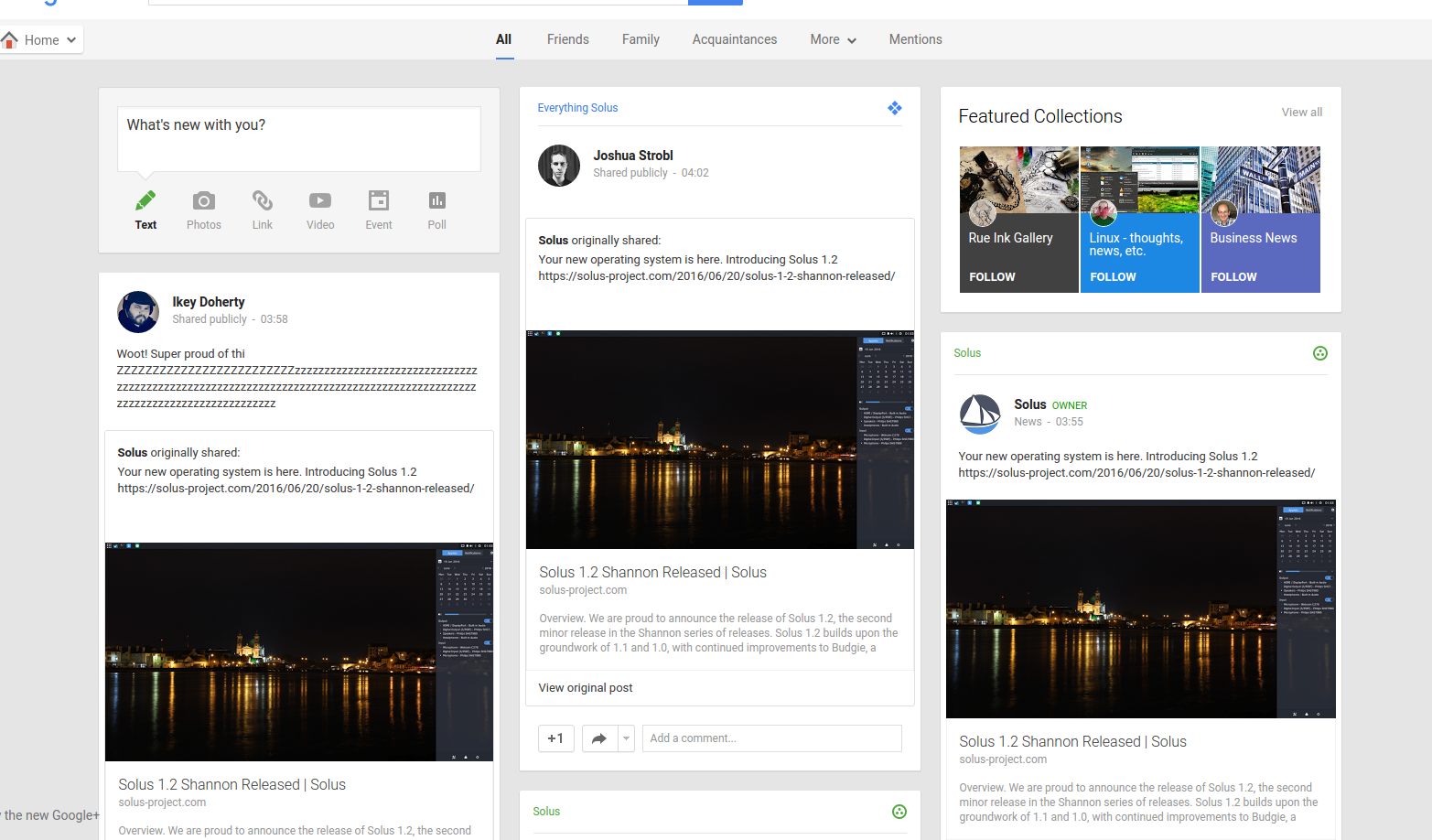Viewport: 1432px width, 840px height.
Task: Open Solus 1.2 Shannon Released title in Ikey's post
Action: point(231,785)
